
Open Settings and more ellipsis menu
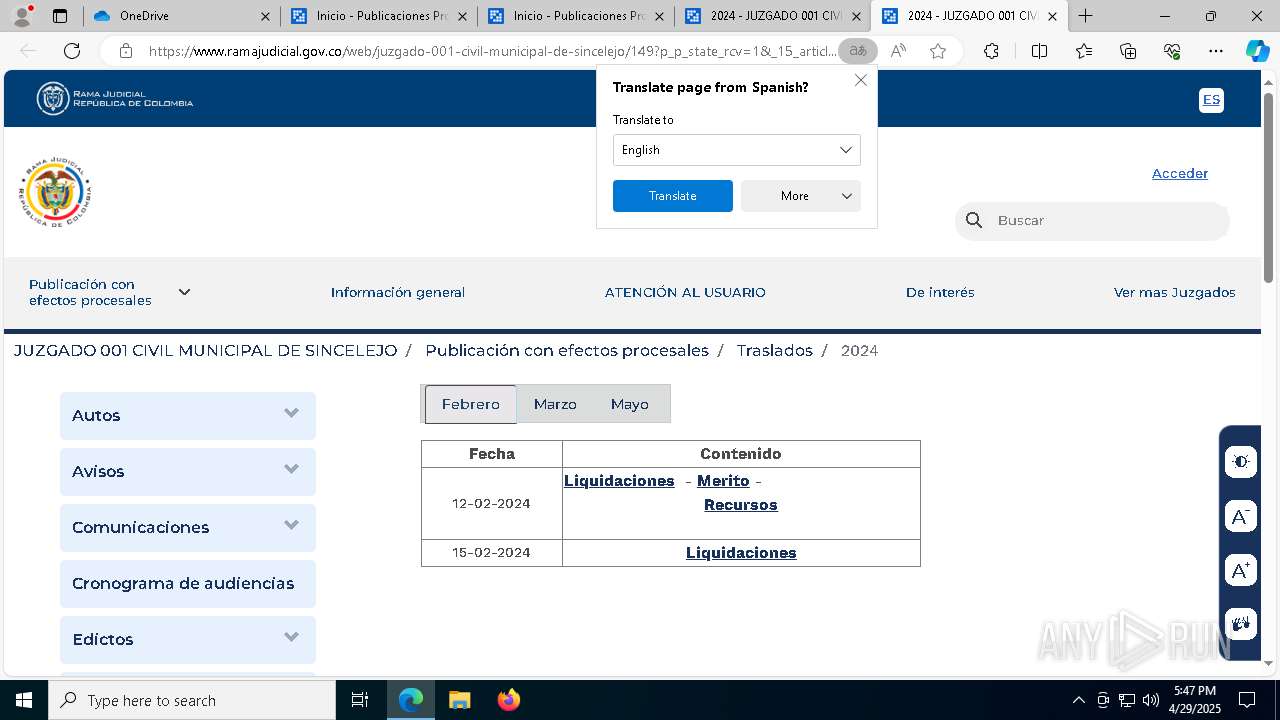pos(1215,51)
